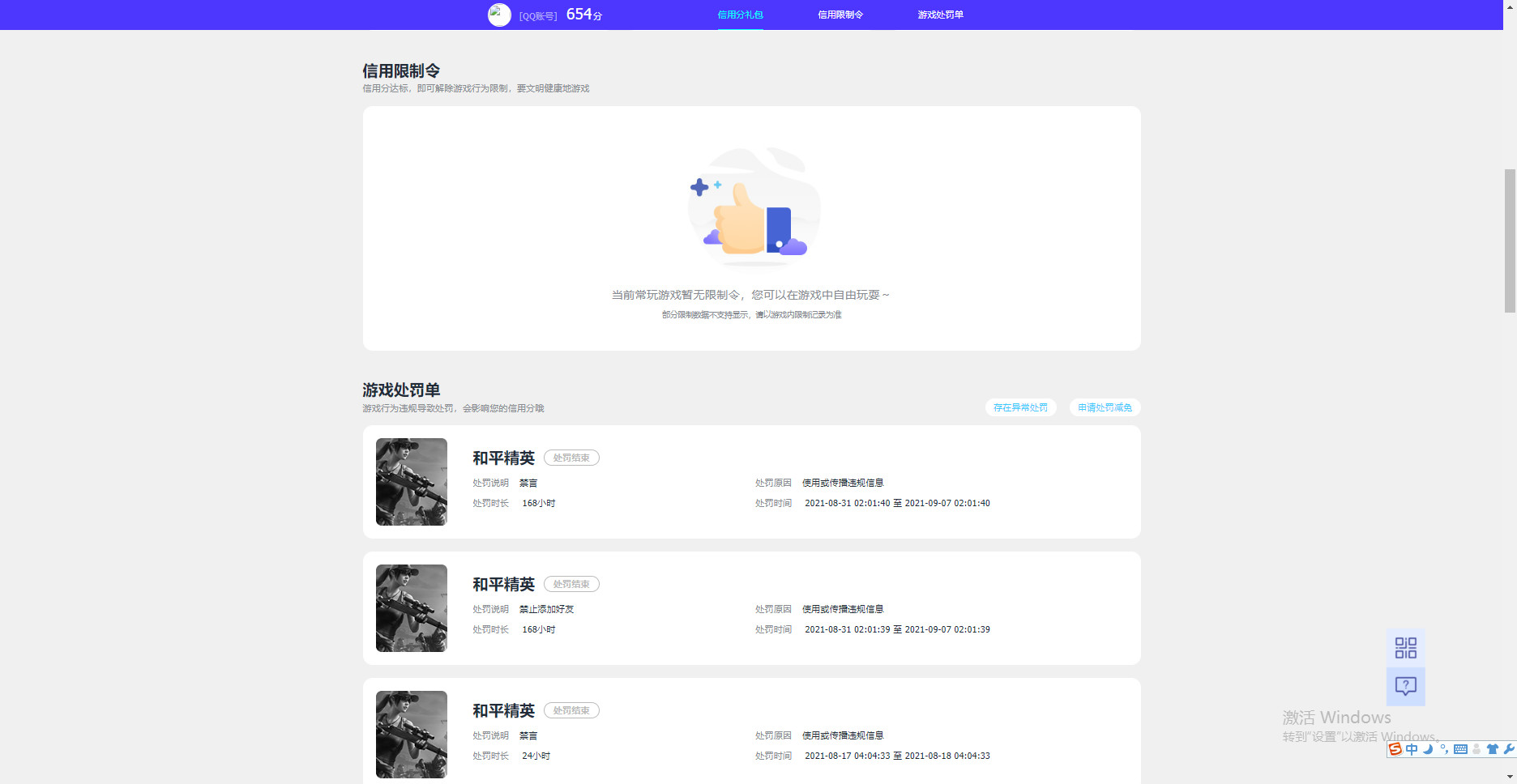
Task: Toggle the punctuation mode icon in IME bar
Action: [1444, 749]
